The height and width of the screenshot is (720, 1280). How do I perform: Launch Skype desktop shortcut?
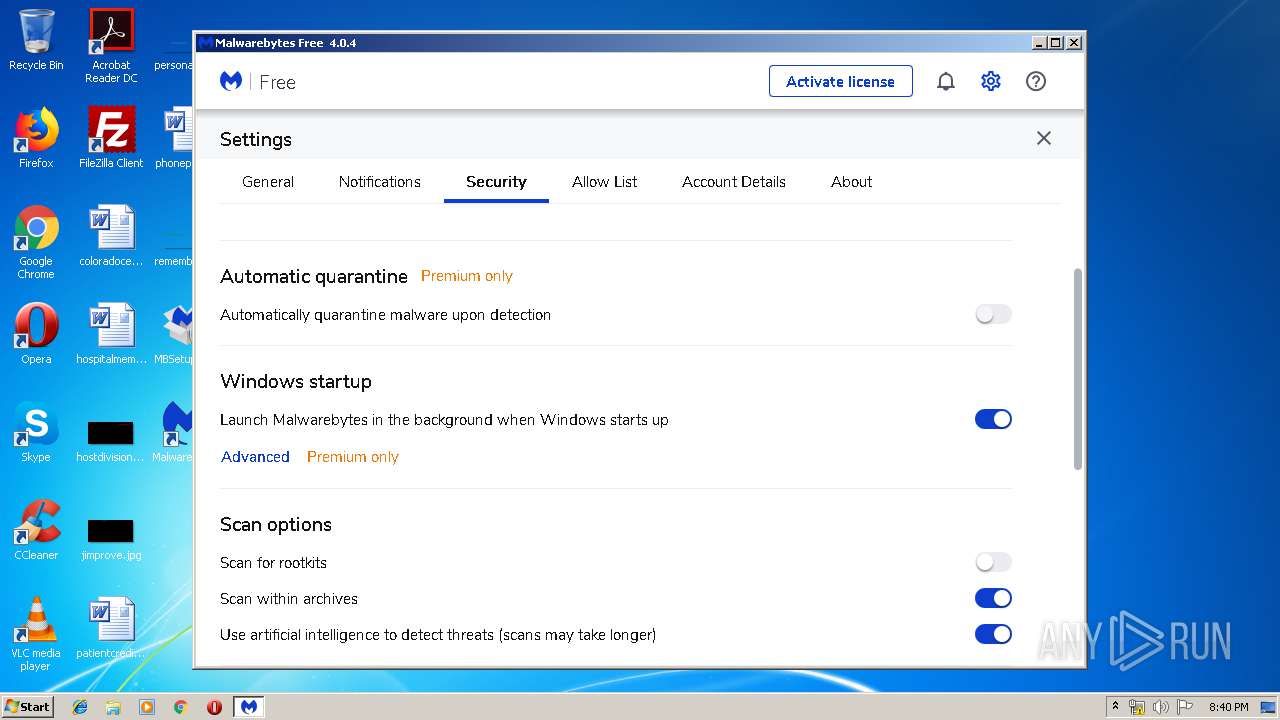(x=36, y=432)
